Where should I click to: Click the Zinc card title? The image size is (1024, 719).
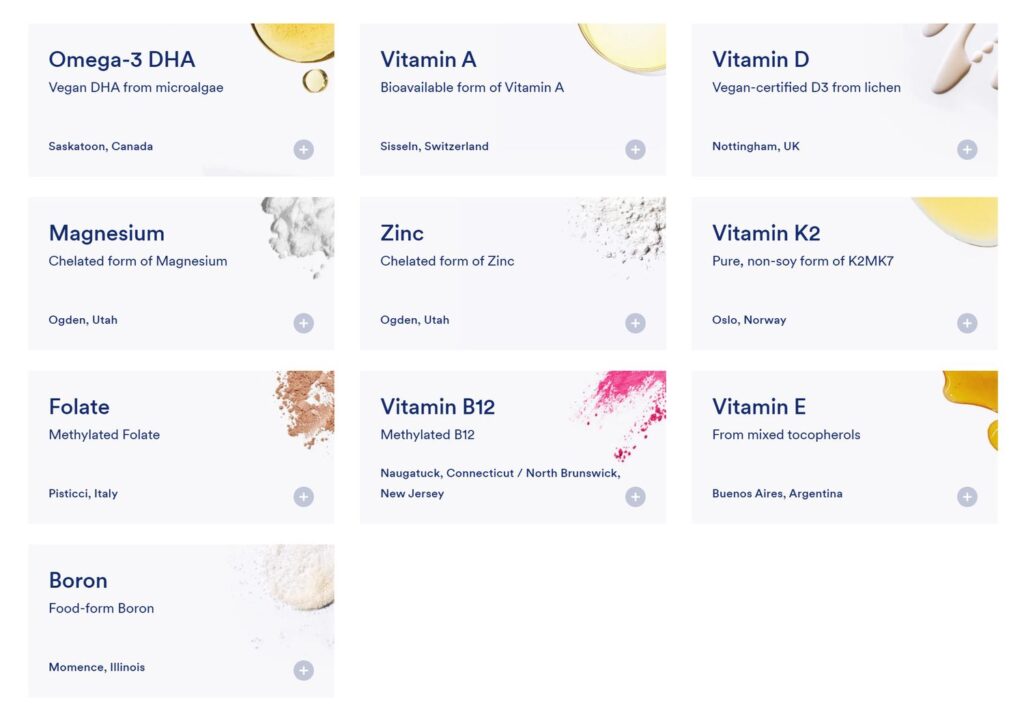pyautogui.click(x=403, y=233)
